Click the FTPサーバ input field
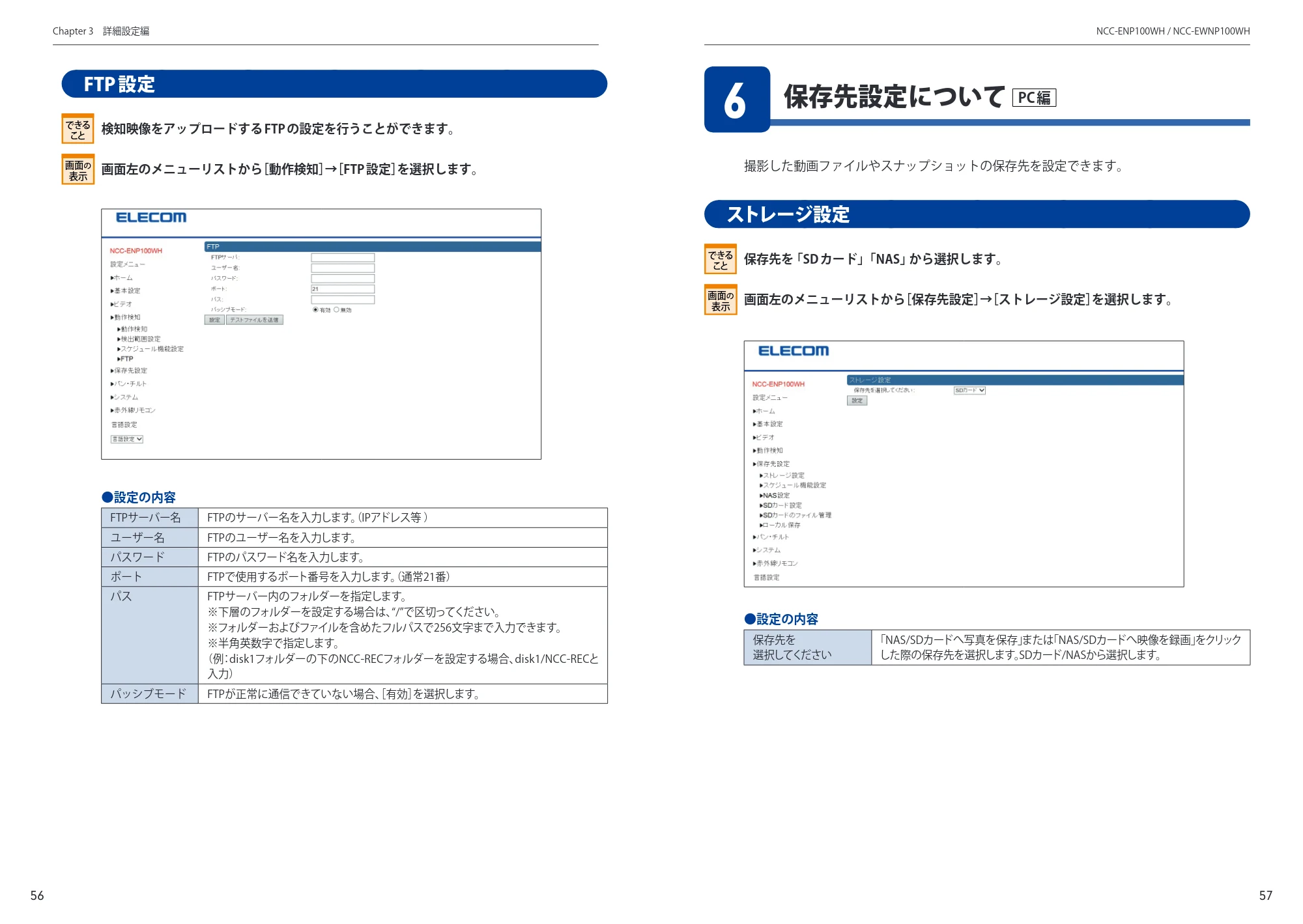 click(343, 258)
